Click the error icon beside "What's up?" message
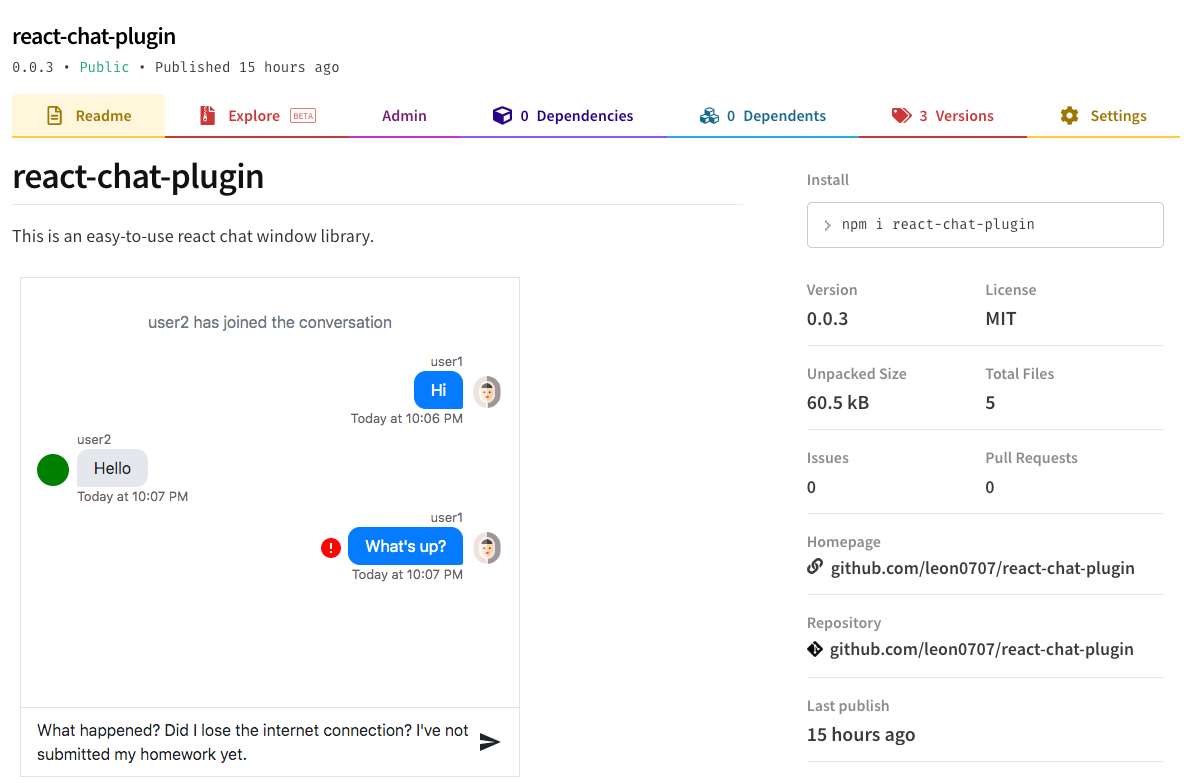 click(331, 547)
